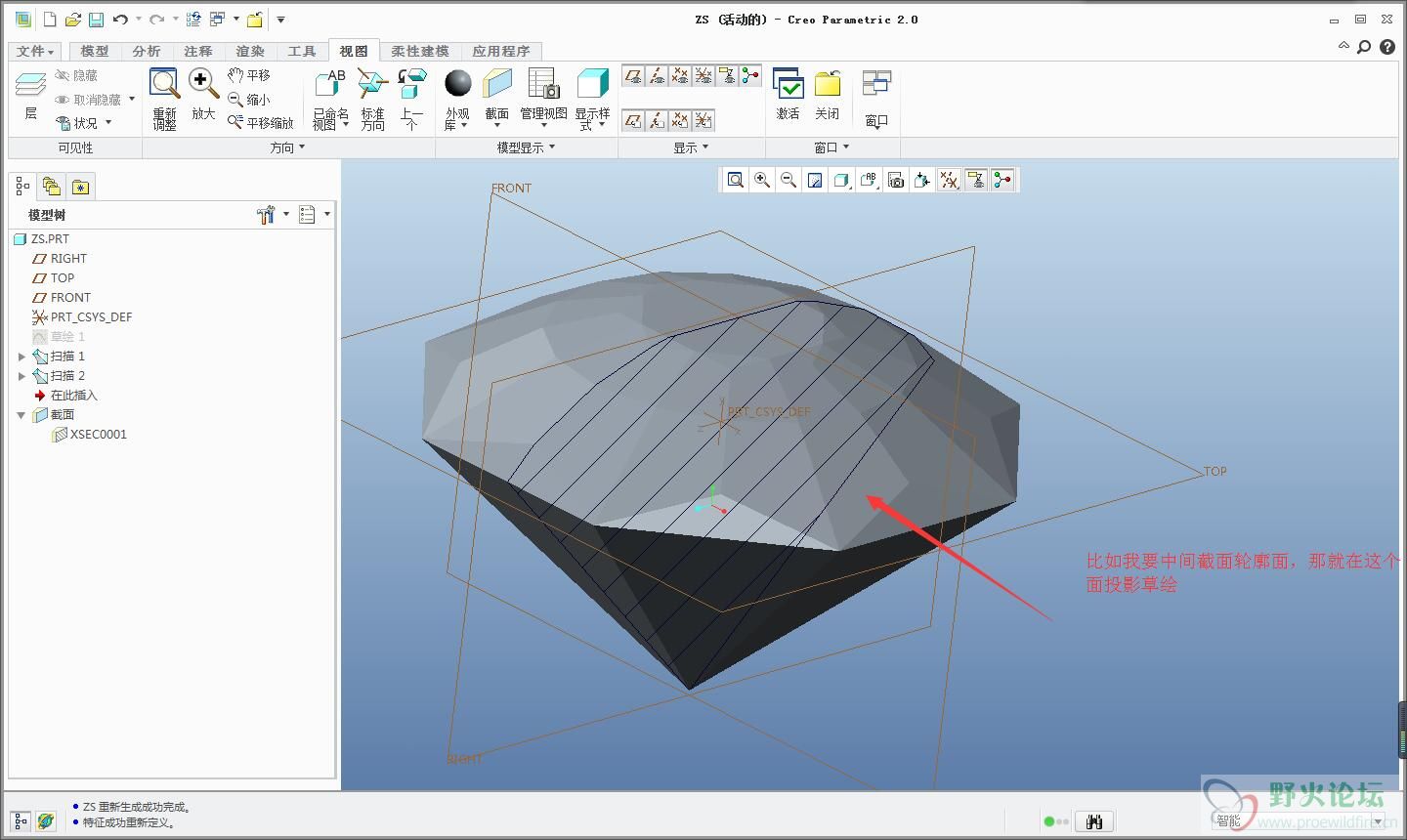The height and width of the screenshot is (840, 1407).
Task: Toggle annotation display in graphics toolbar
Action: pyautogui.click(x=975, y=180)
